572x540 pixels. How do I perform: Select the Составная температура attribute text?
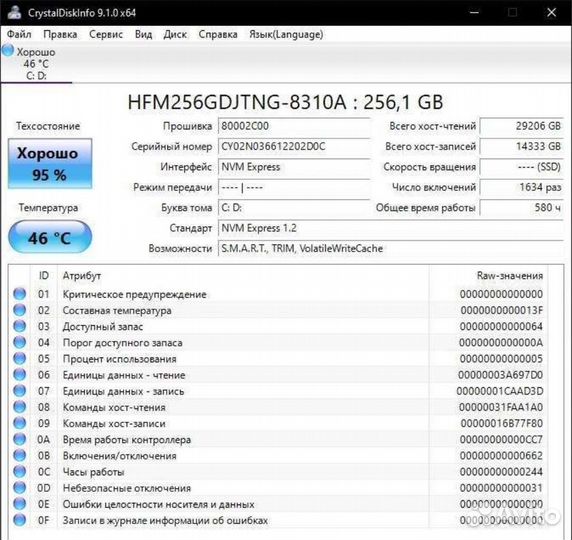point(117,310)
